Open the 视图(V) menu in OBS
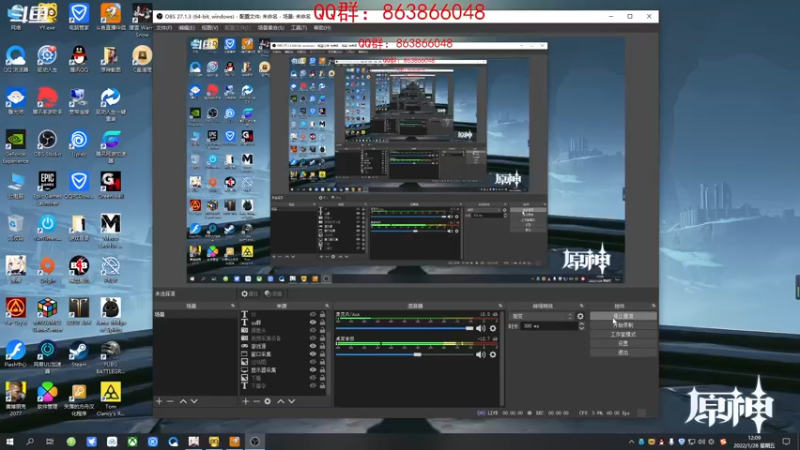This screenshot has width=800, height=450. point(209,28)
